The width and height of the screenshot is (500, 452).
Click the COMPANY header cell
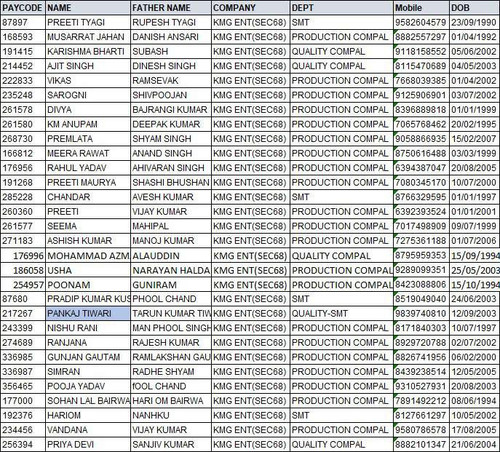pyautogui.click(x=250, y=8)
